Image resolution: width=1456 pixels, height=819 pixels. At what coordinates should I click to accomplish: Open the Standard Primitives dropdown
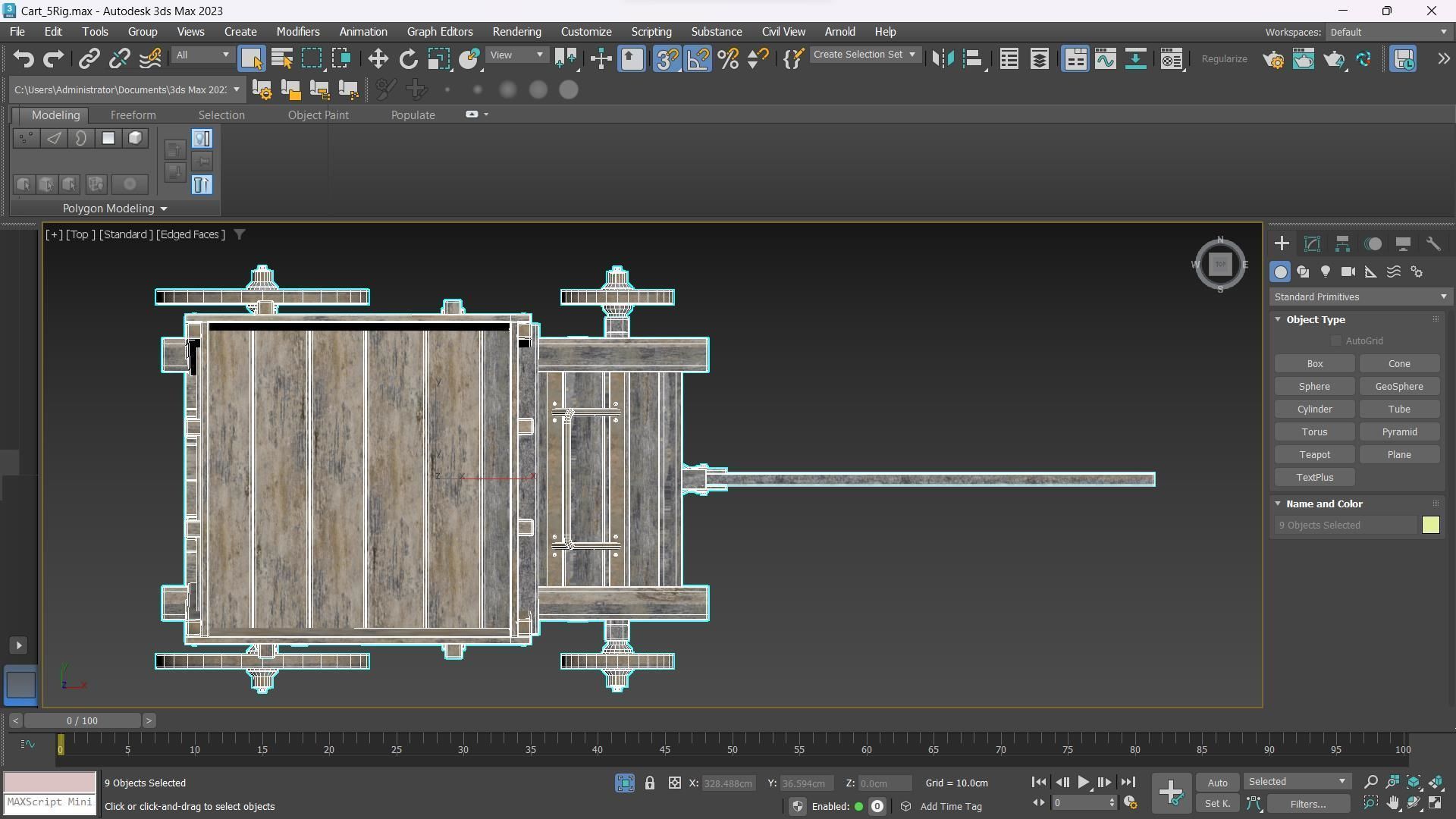[x=1360, y=297]
